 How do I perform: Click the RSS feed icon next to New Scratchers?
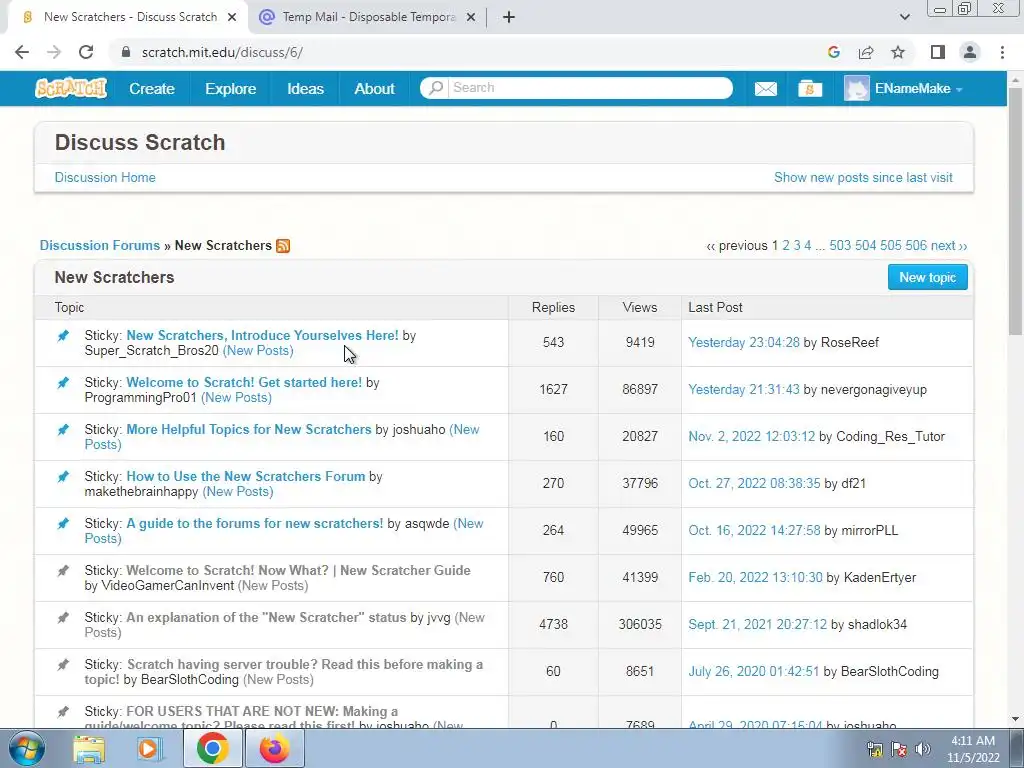pos(283,246)
